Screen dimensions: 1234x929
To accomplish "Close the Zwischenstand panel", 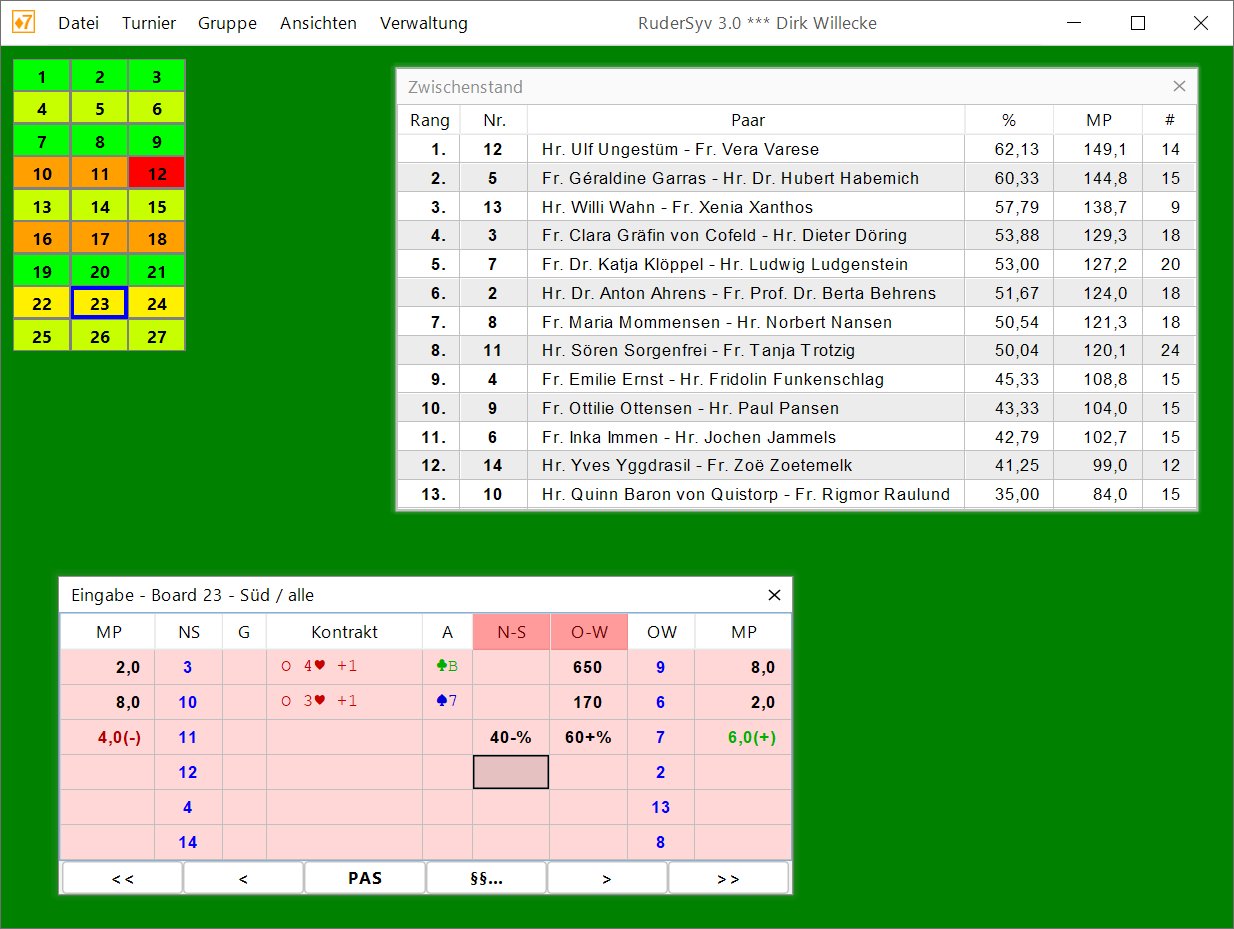I will [x=1179, y=86].
